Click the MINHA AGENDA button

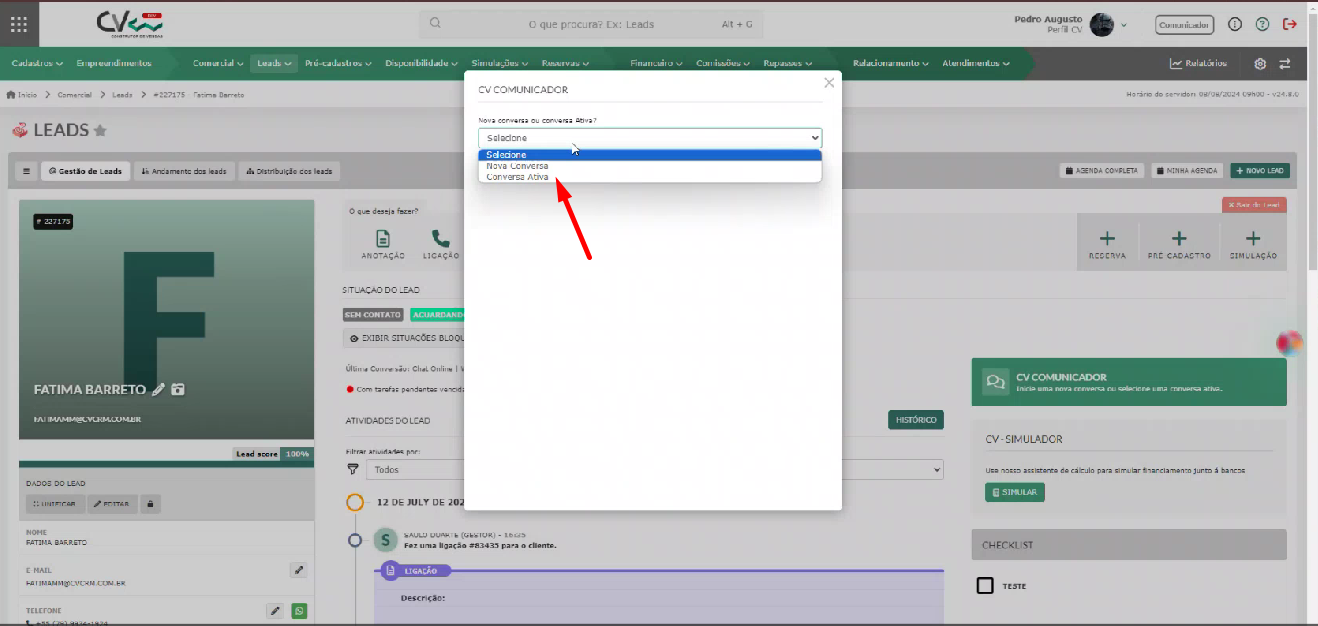pyautogui.click(x=1188, y=171)
